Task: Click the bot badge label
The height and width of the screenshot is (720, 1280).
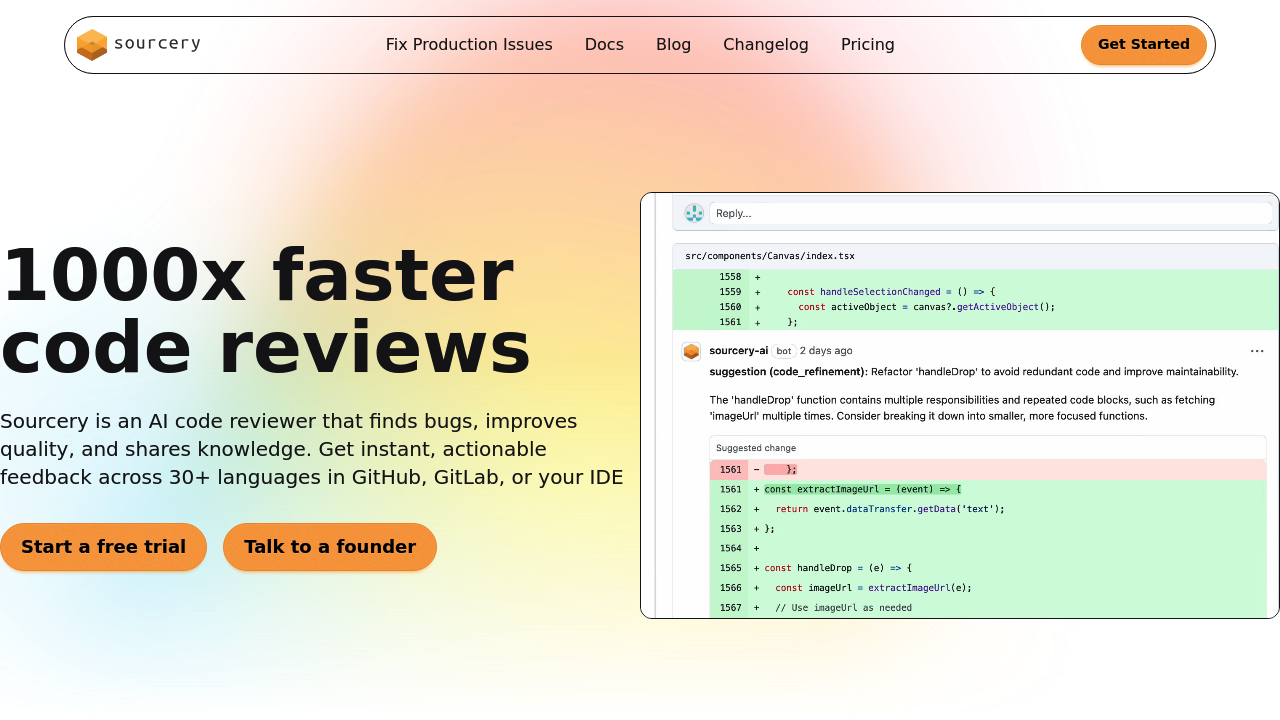Action: 784,351
